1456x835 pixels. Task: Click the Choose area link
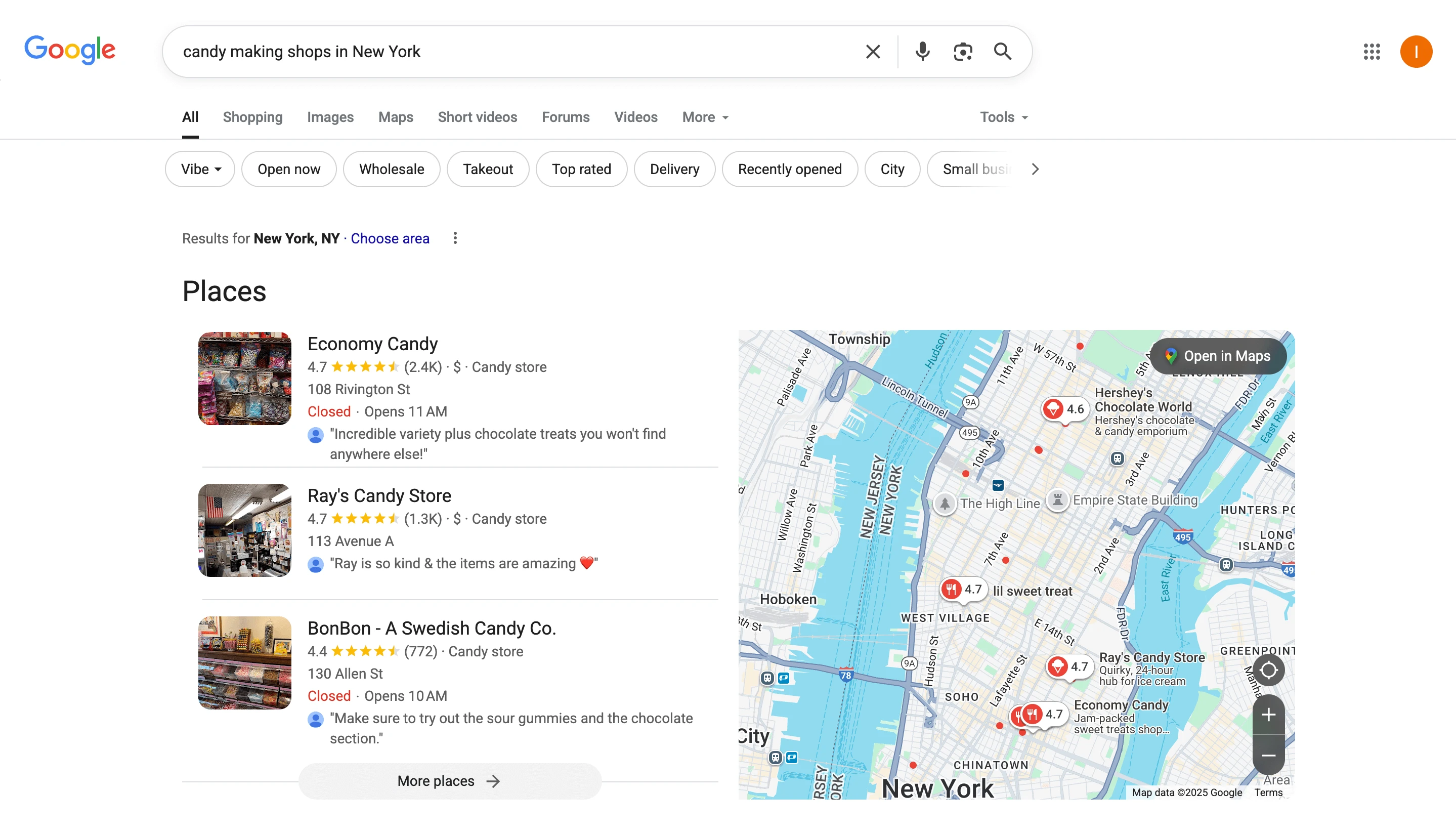click(390, 238)
